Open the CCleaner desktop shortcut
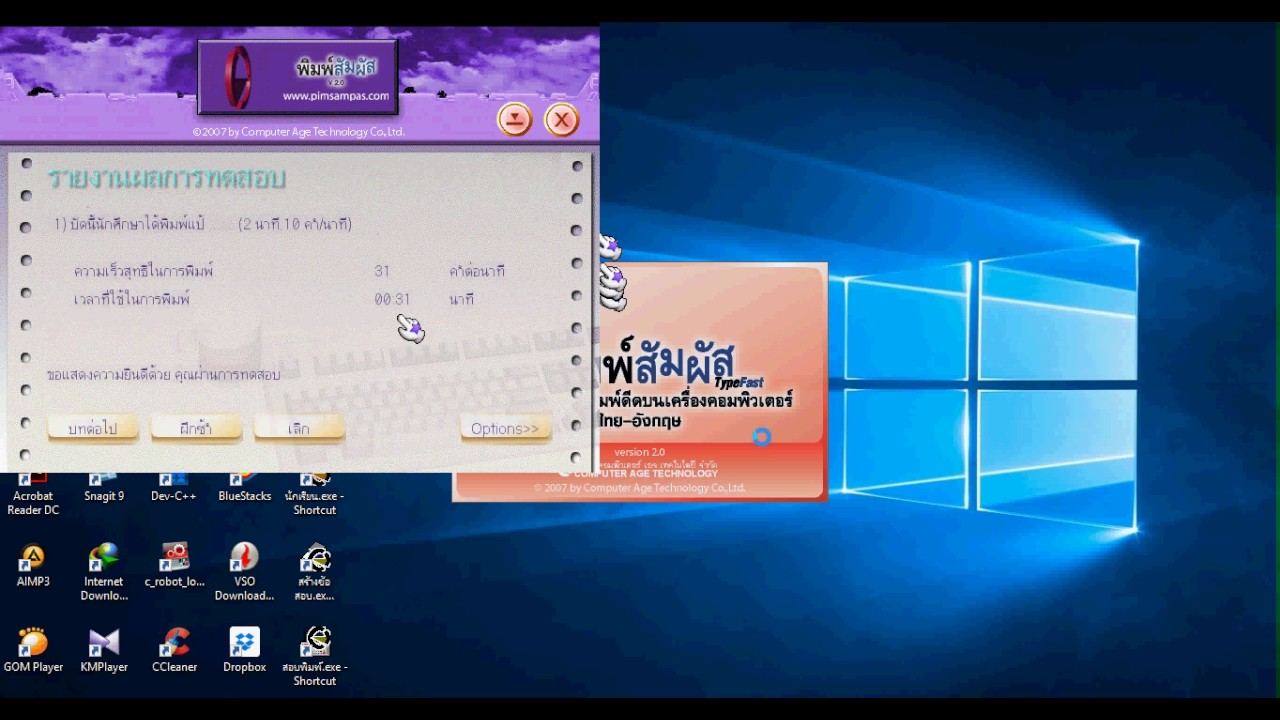1280x720 pixels. (174, 650)
